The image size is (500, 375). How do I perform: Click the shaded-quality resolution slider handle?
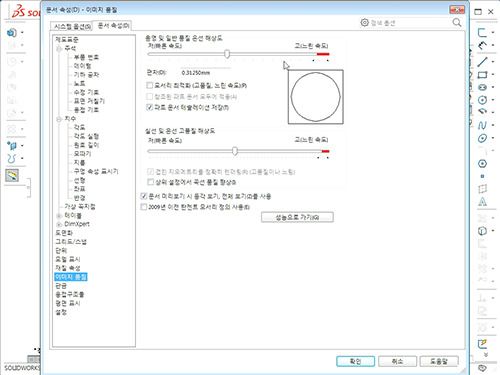pyautogui.click(x=227, y=54)
